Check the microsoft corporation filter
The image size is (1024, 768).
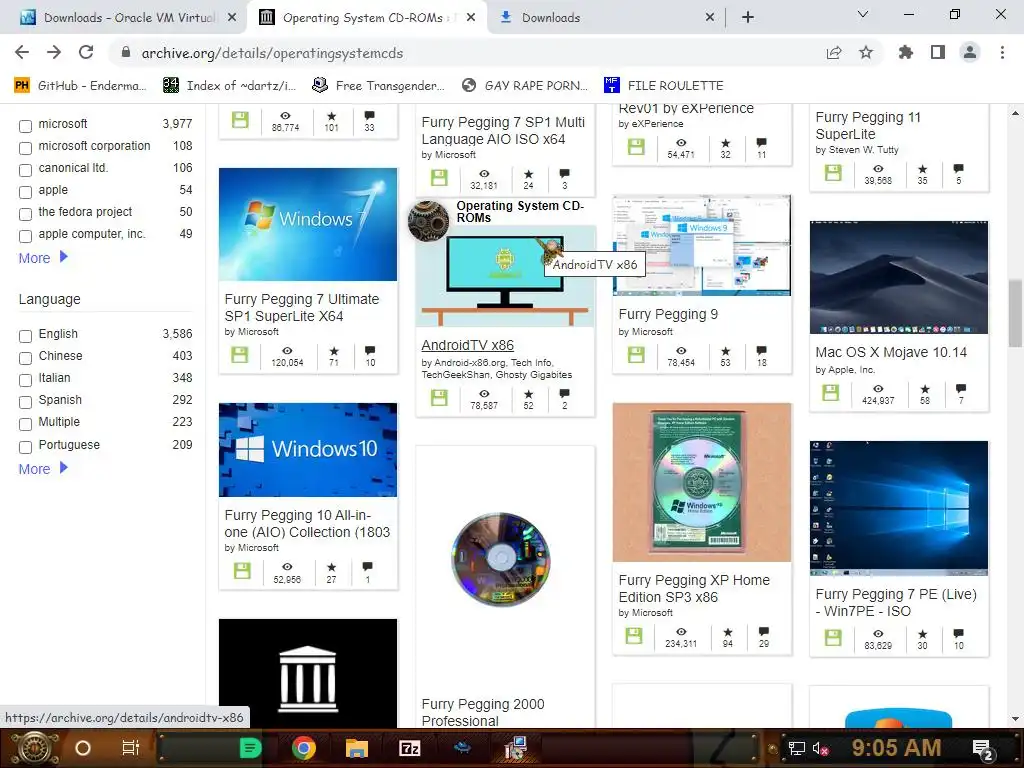[25, 148]
